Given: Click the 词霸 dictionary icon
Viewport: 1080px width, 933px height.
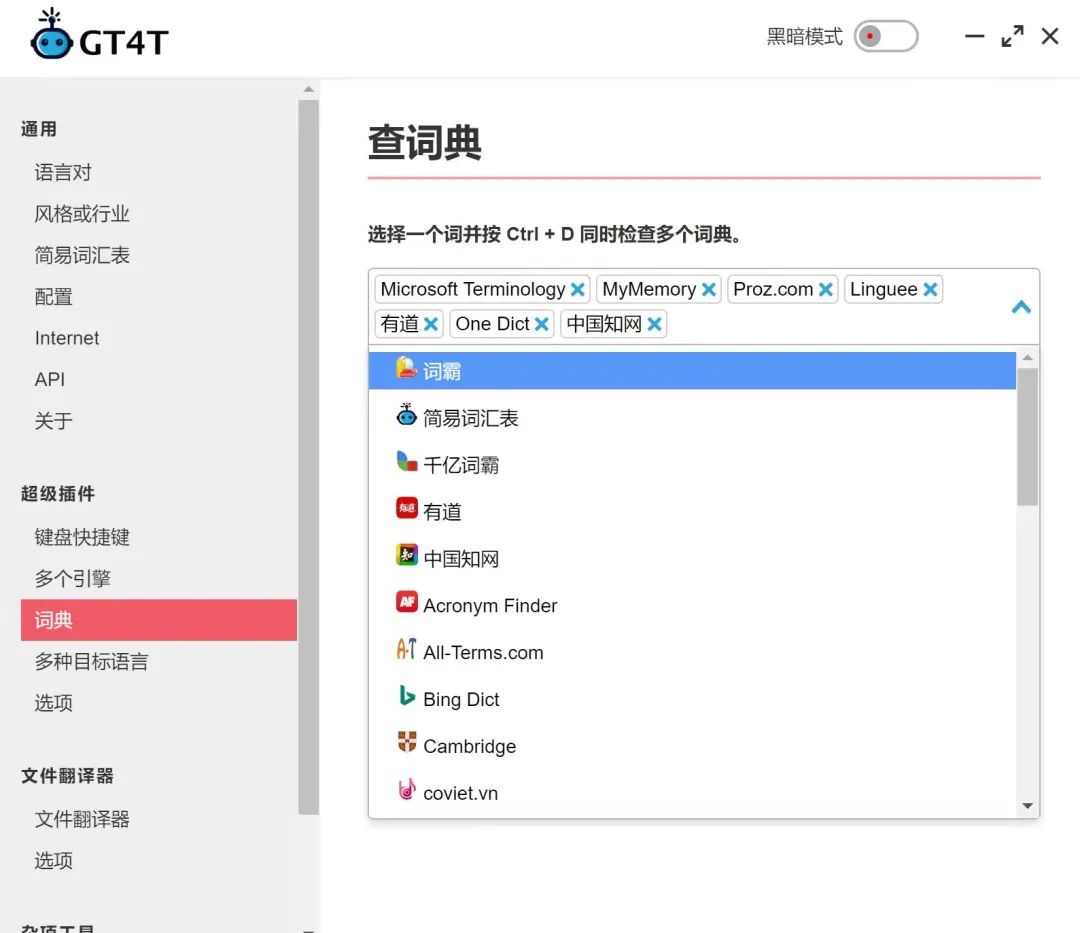Looking at the screenshot, I should (x=406, y=368).
